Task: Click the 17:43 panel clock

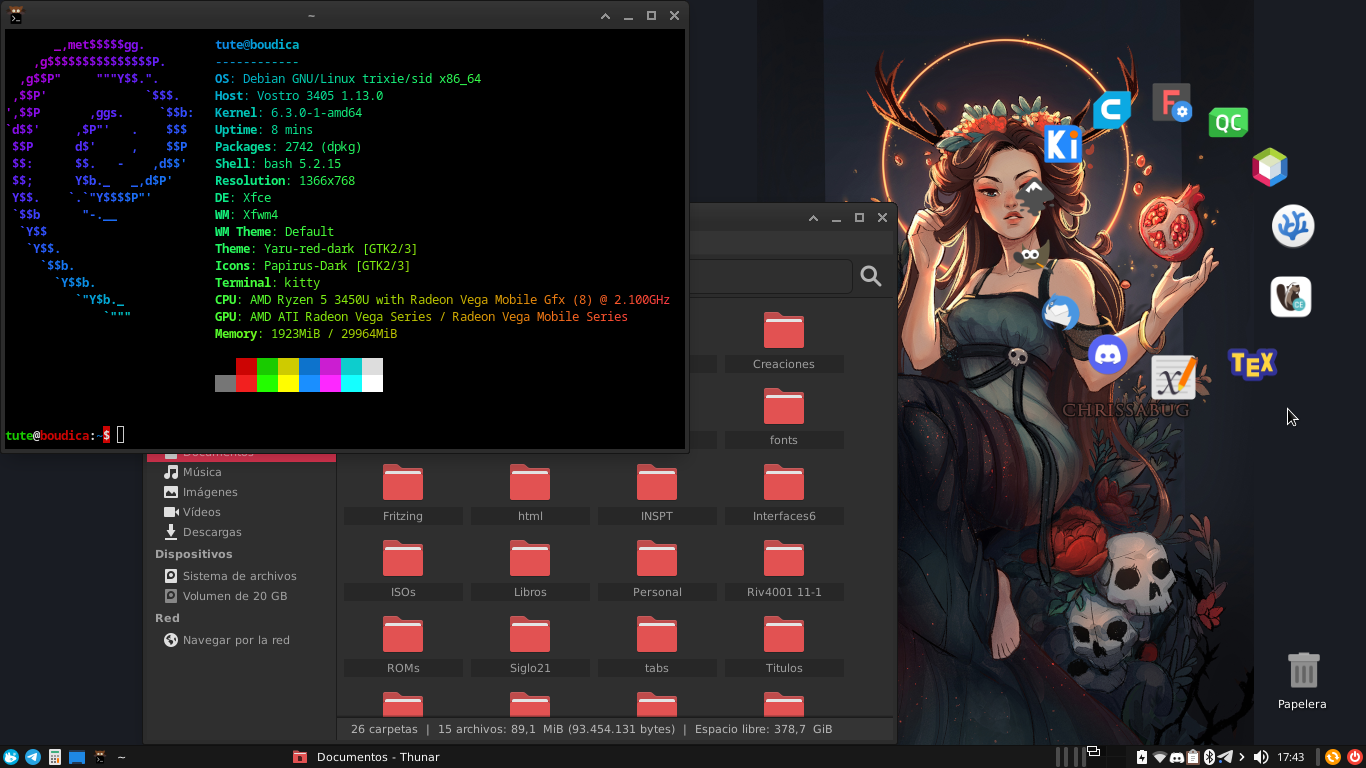Action: tap(1291, 757)
